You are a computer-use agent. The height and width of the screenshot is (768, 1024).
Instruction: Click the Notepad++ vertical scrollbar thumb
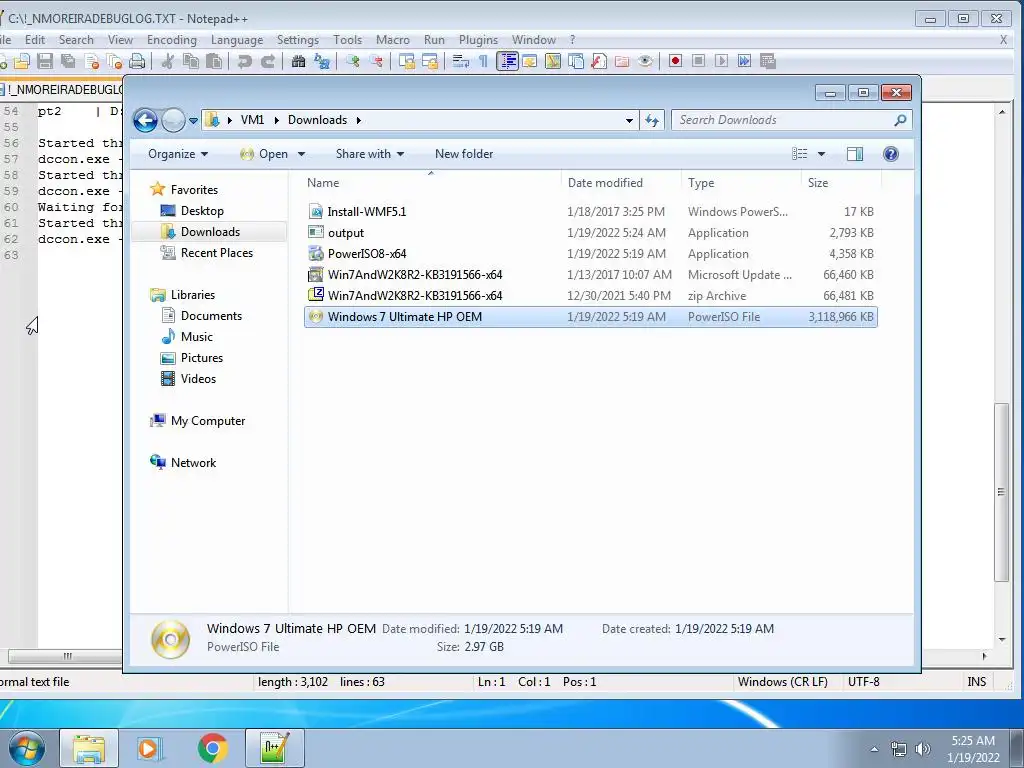[1001, 492]
